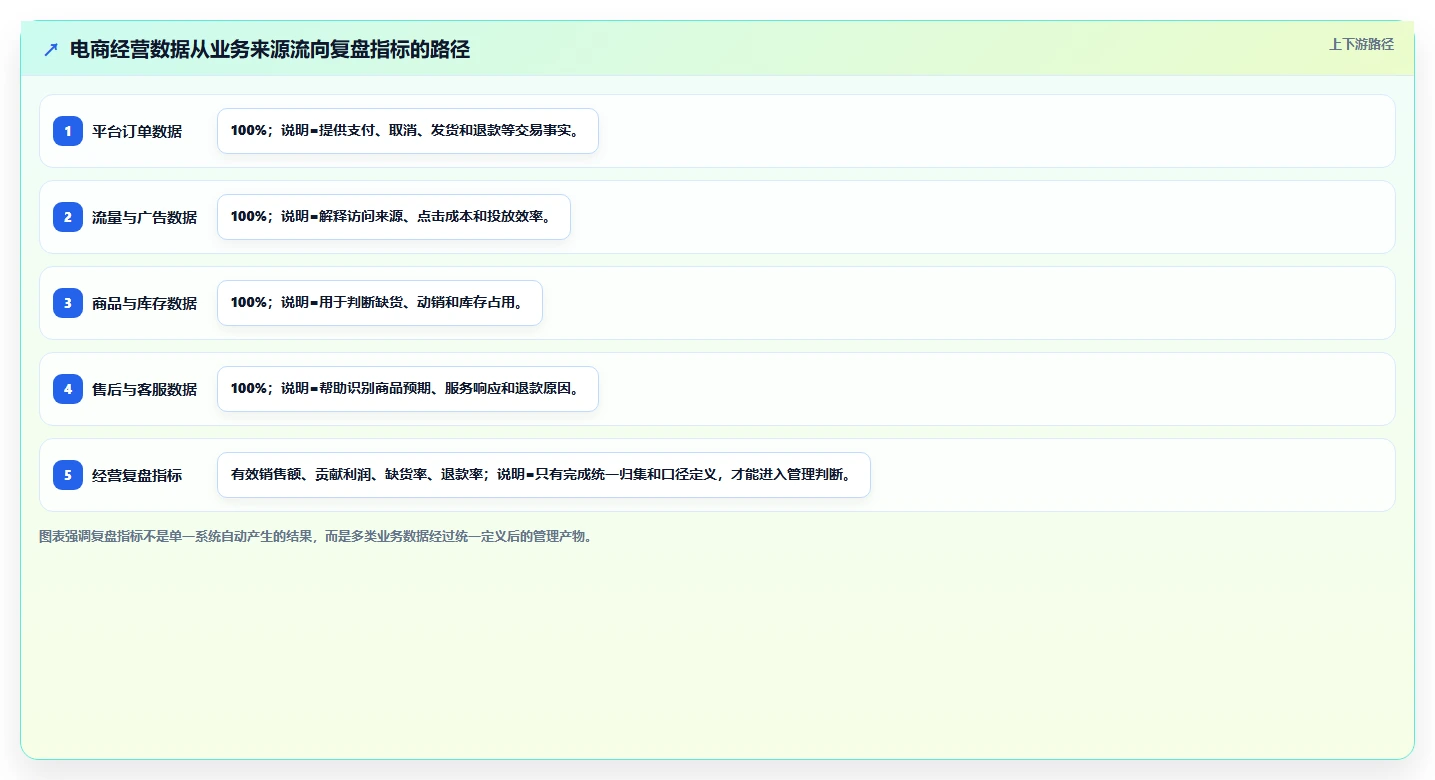Image resolution: width=1435 pixels, height=780 pixels.
Task: Click the 经营复盘指标 label
Action: pyautogui.click(x=137, y=475)
